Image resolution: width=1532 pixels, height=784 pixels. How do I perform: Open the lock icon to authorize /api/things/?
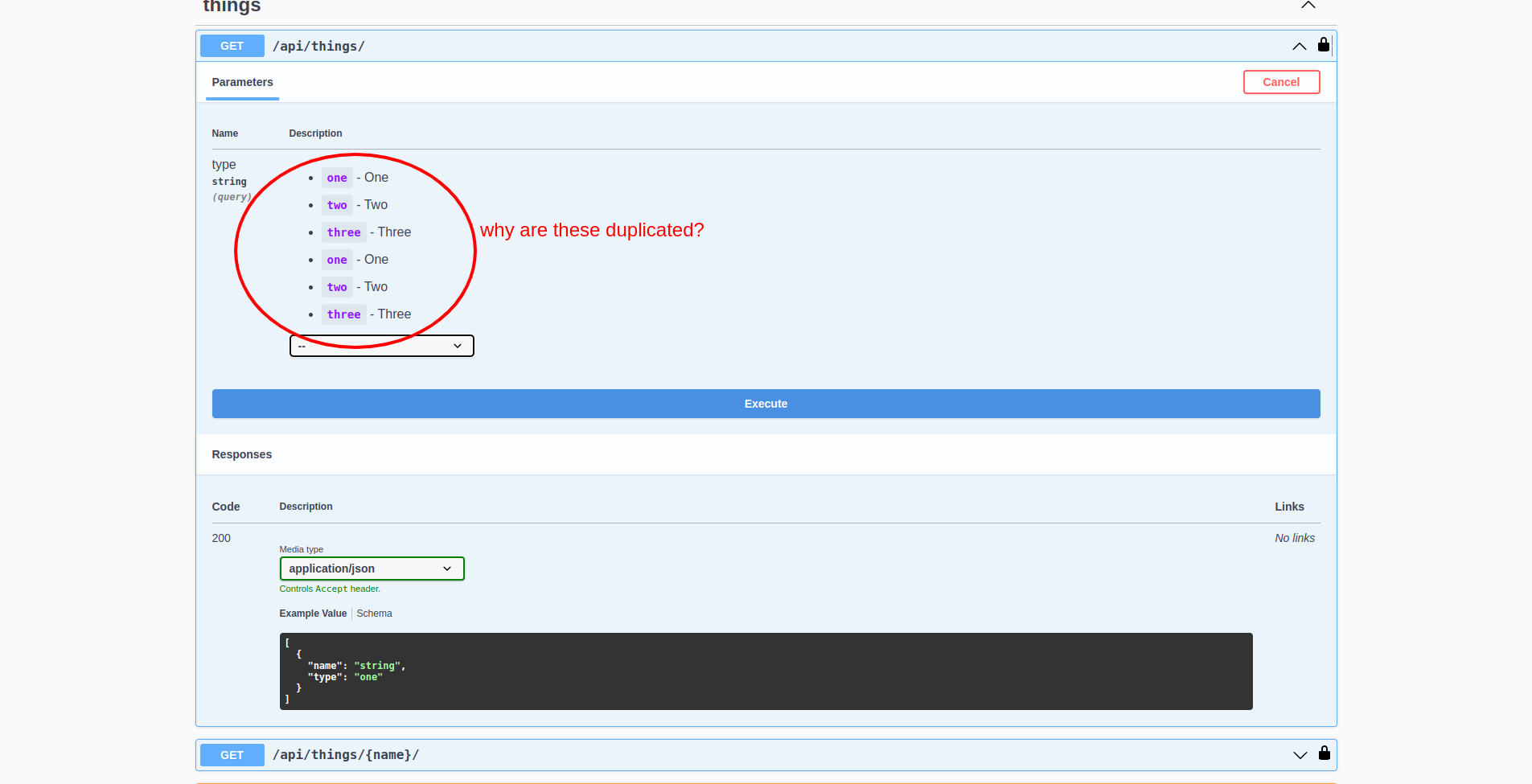pos(1323,45)
